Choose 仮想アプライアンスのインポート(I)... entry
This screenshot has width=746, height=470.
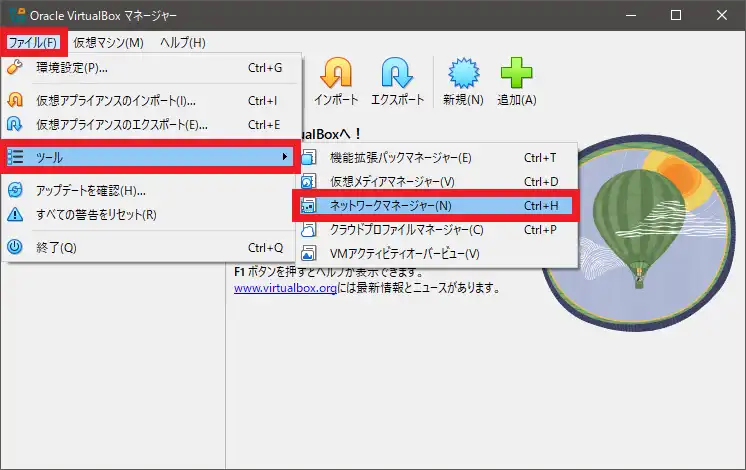151,101
